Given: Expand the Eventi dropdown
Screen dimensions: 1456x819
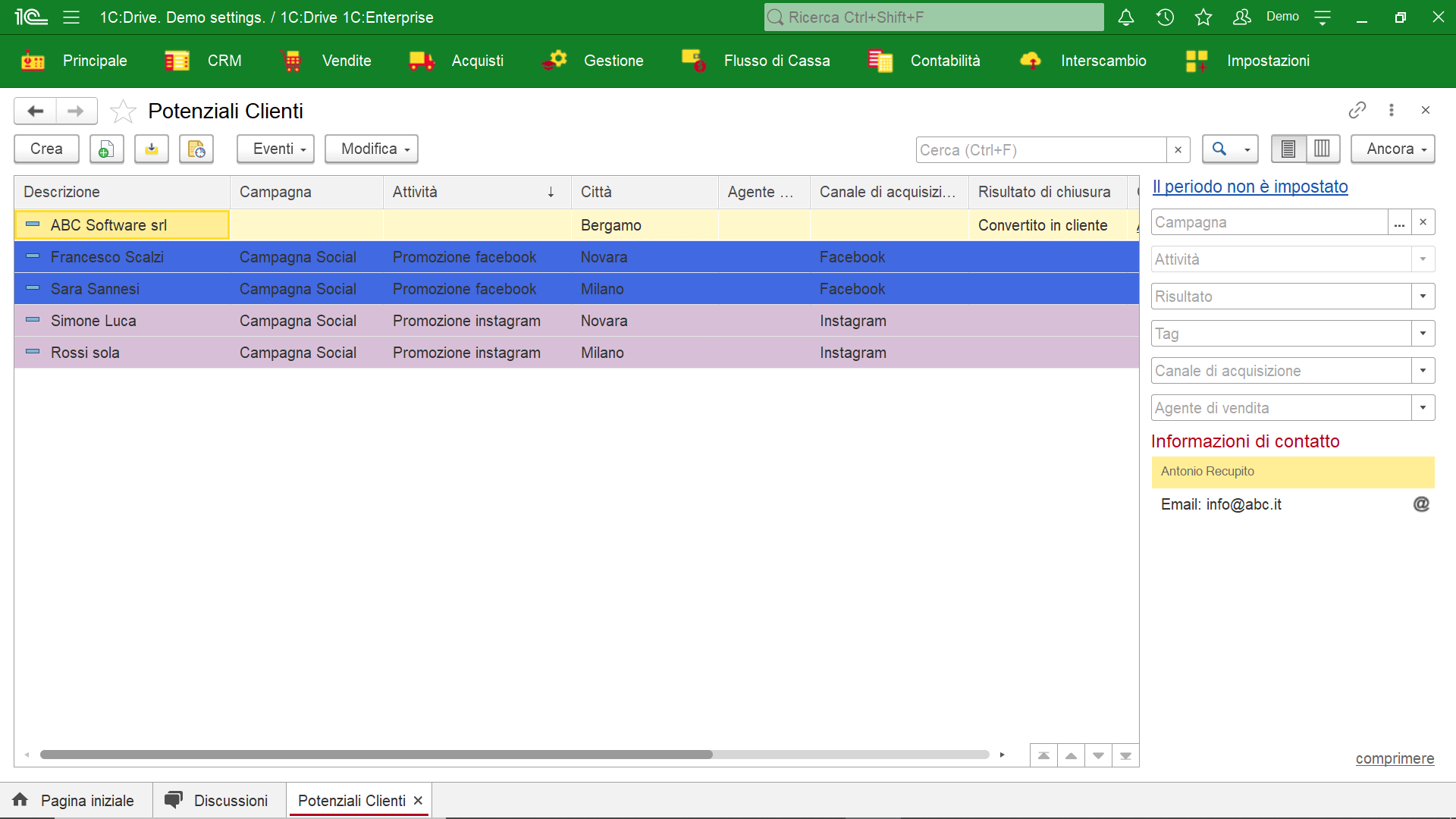Looking at the screenshot, I should [275, 149].
